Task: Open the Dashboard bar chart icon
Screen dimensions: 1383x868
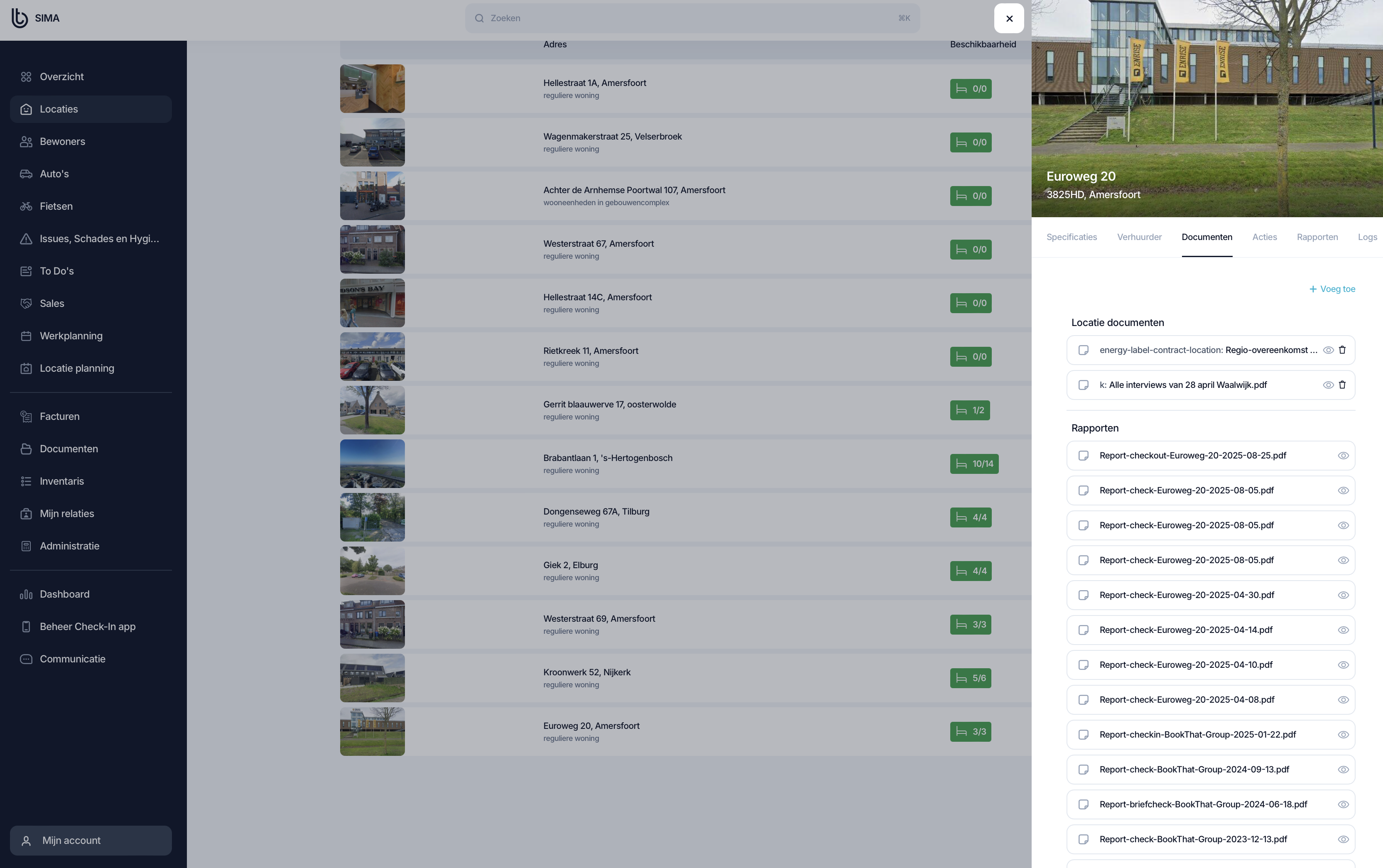Action: point(26,594)
